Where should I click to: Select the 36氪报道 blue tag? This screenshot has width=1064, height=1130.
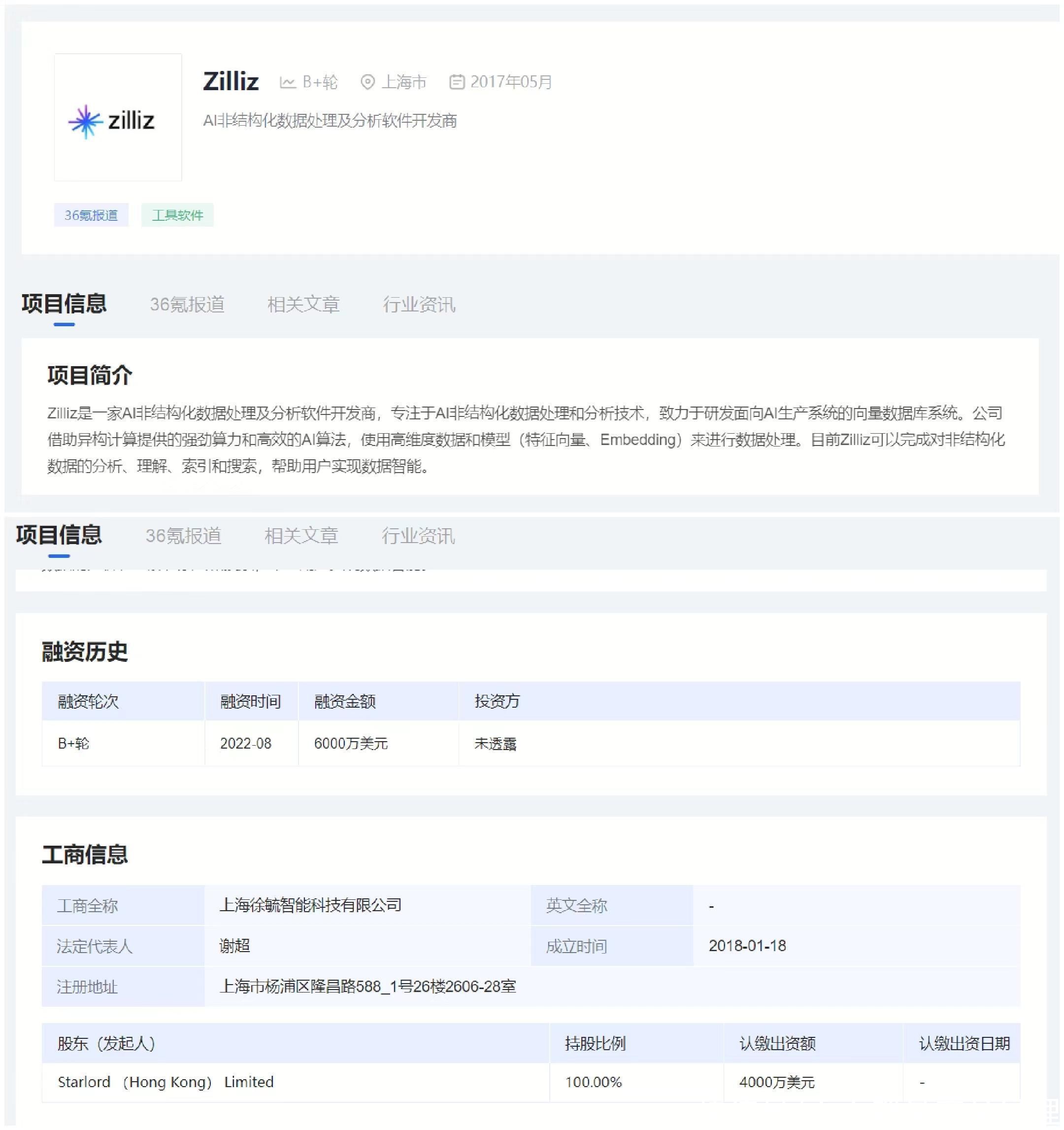point(91,215)
